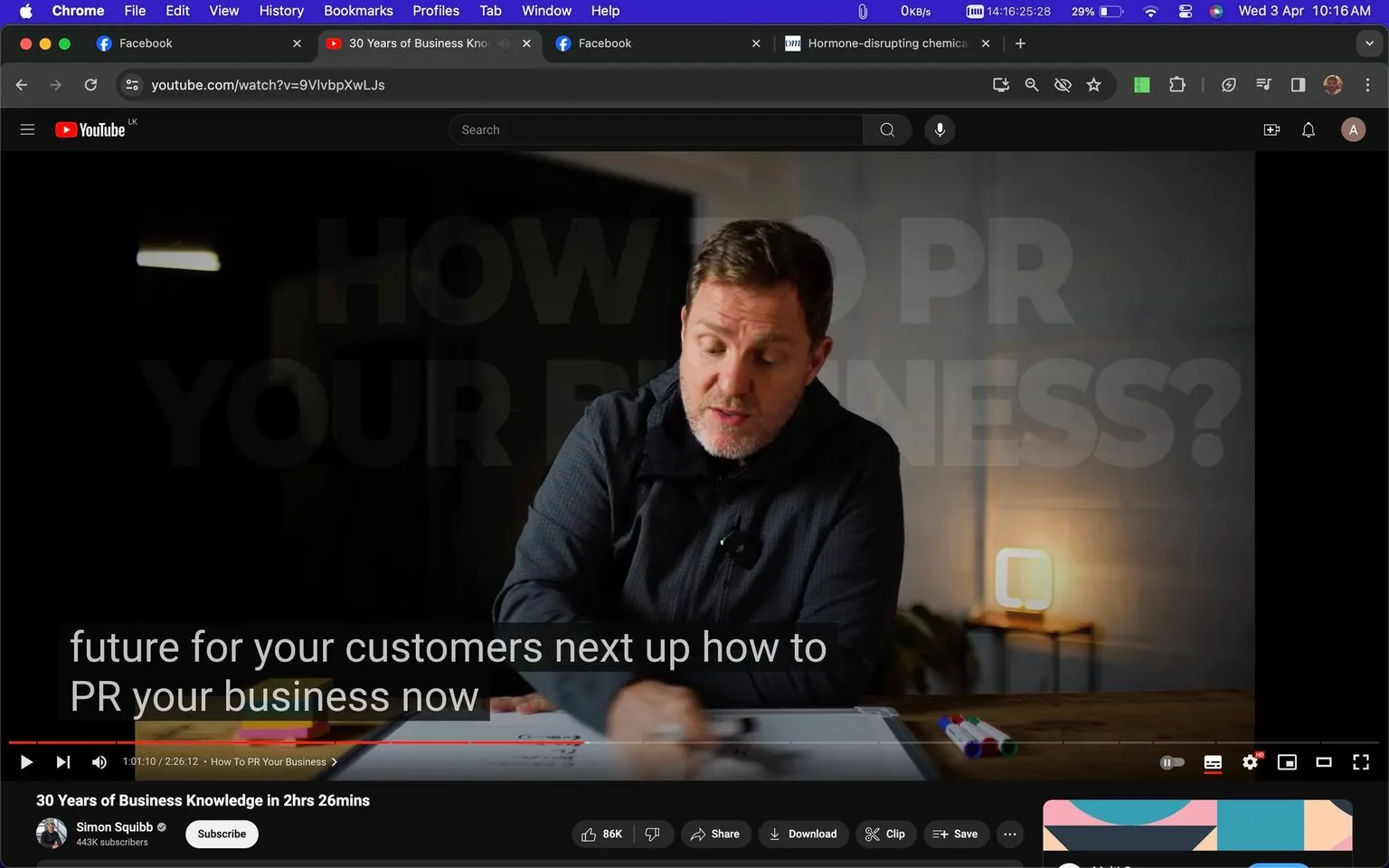1389x868 pixels.
Task: Toggle the Autoplay switch in the player
Action: 1171,761
